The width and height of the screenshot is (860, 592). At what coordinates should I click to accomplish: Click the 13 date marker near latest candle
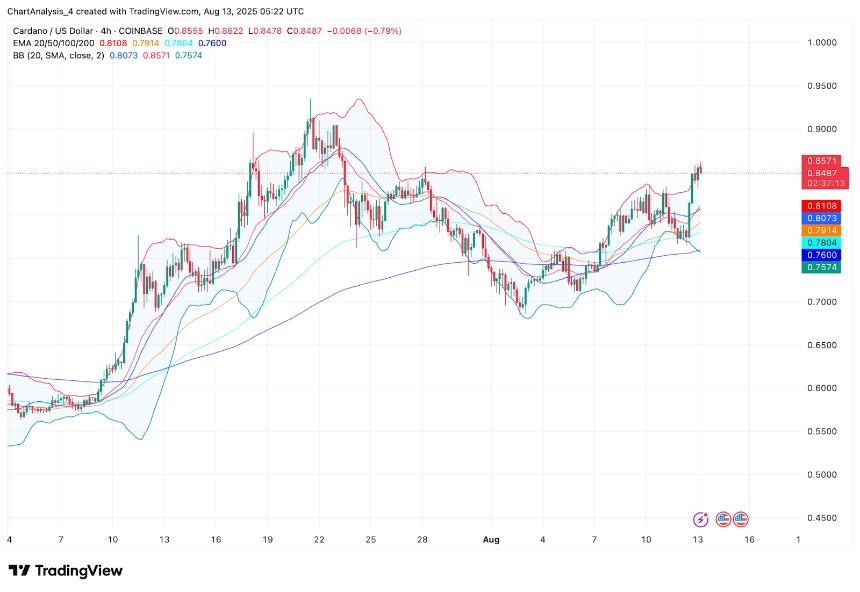point(697,540)
